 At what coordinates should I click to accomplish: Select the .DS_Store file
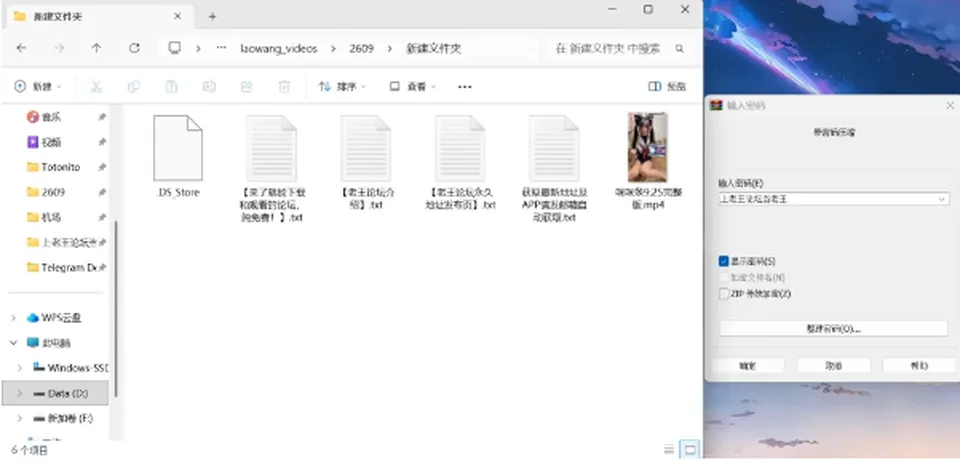tap(178, 156)
